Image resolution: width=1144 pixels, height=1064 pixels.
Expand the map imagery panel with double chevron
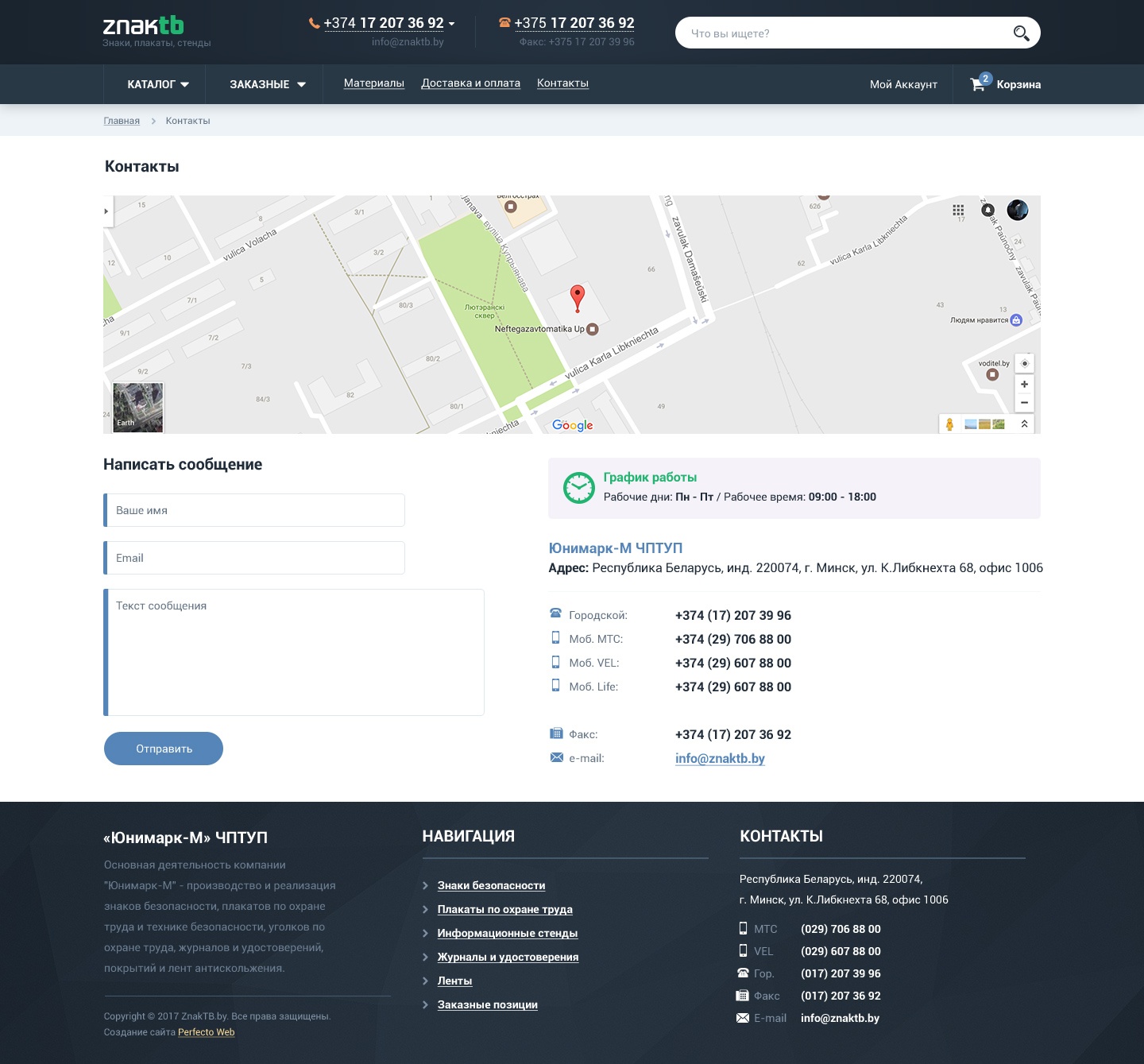point(1025,424)
